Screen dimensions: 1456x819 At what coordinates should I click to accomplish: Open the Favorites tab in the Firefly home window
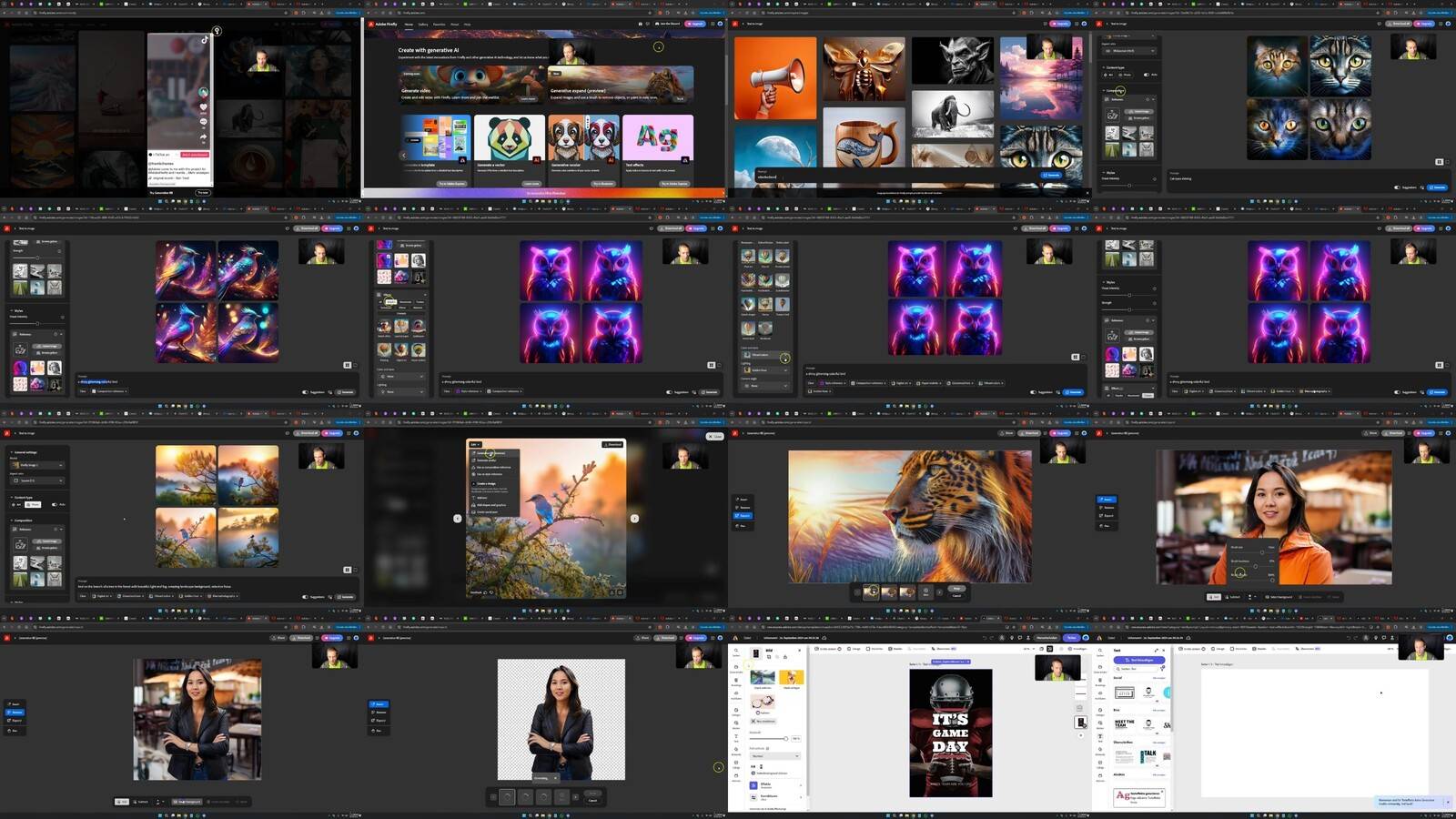point(439,25)
